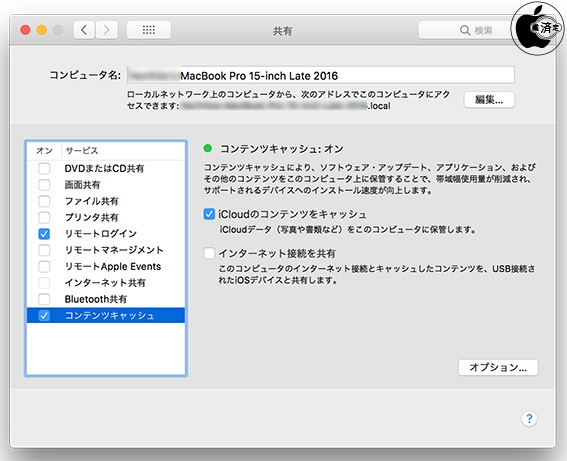Image resolution: width=567 pixels, height=461 pixels.
Task: Go back with the left arrow button
Action: 84,30
